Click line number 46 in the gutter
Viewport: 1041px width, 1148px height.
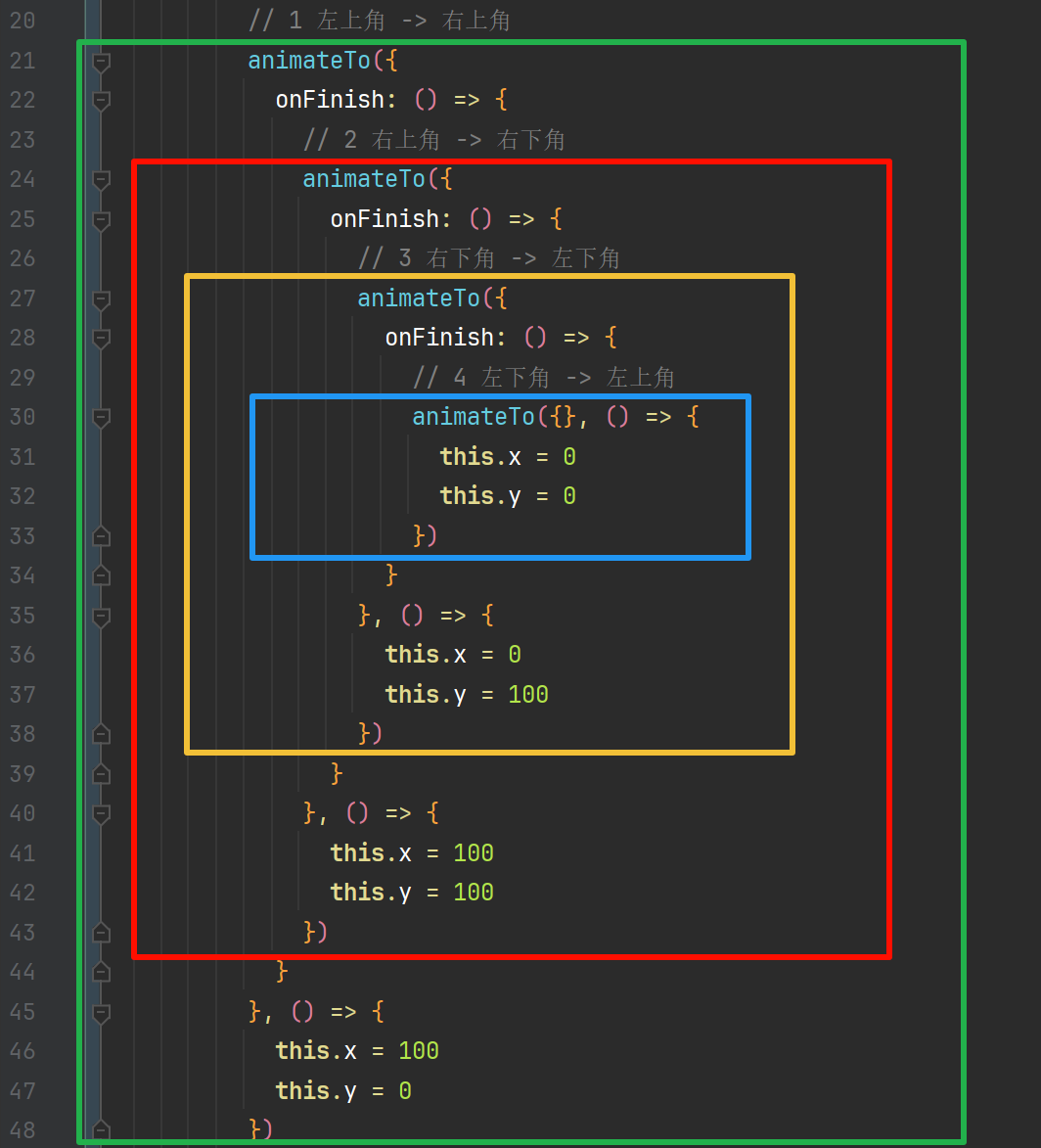point(23,1050)
